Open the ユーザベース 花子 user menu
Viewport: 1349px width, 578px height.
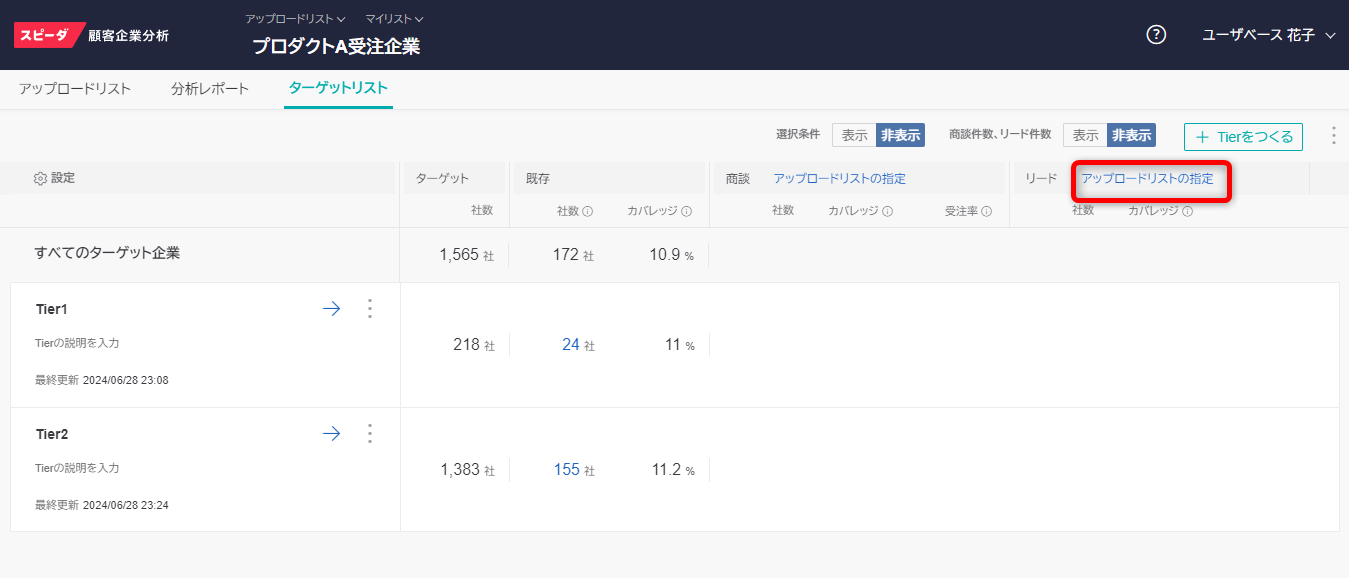[1268, 35]
